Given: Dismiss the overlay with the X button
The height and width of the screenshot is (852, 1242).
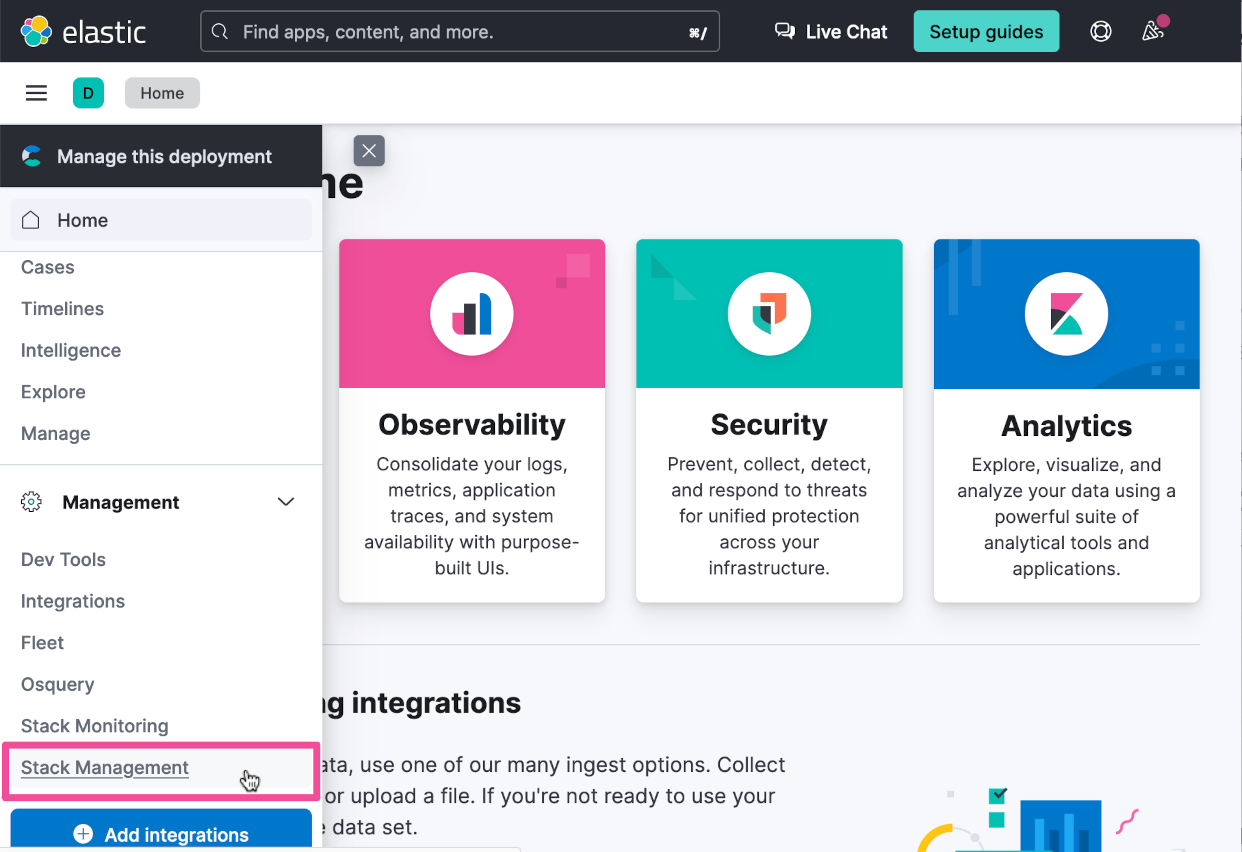Looking at the screenshot, I should 368,150.
